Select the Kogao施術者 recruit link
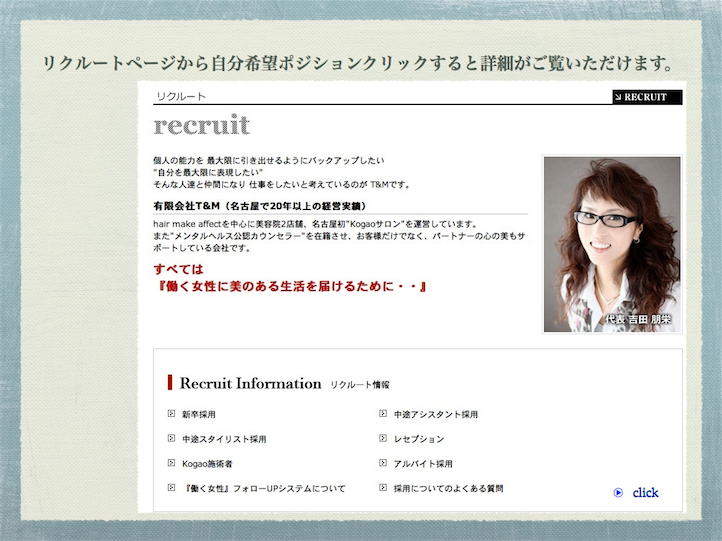Image resolution: width=722 pixels, height=541 pixels. pyautogui.click(x=207, y=464)
